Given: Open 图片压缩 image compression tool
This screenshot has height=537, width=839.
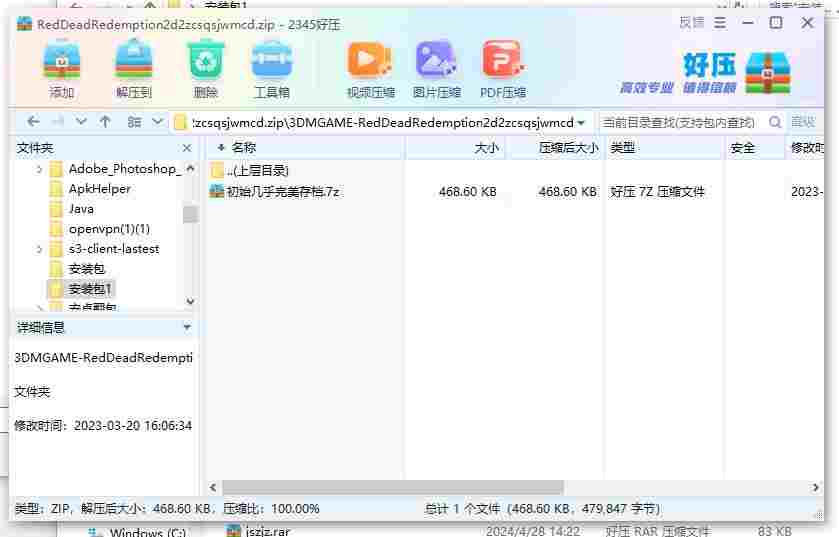Looking at the screenshot, I should (437, 68).
